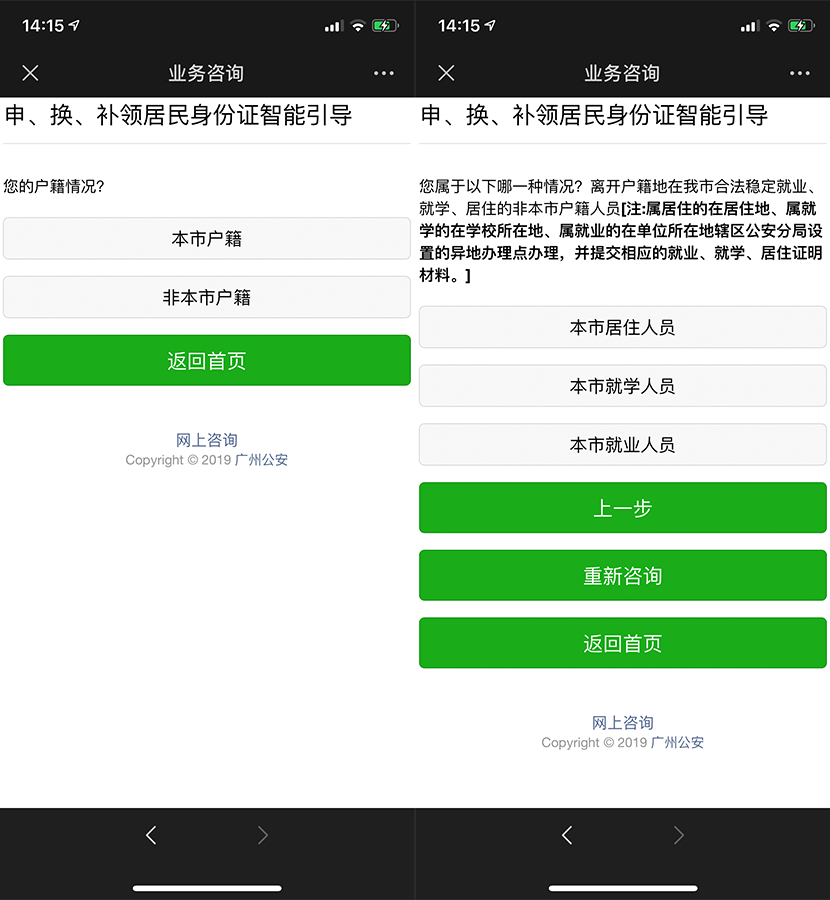830x900 pixels.
Task: Return to homepage via 返回首页 button
Action: (206, 360)
